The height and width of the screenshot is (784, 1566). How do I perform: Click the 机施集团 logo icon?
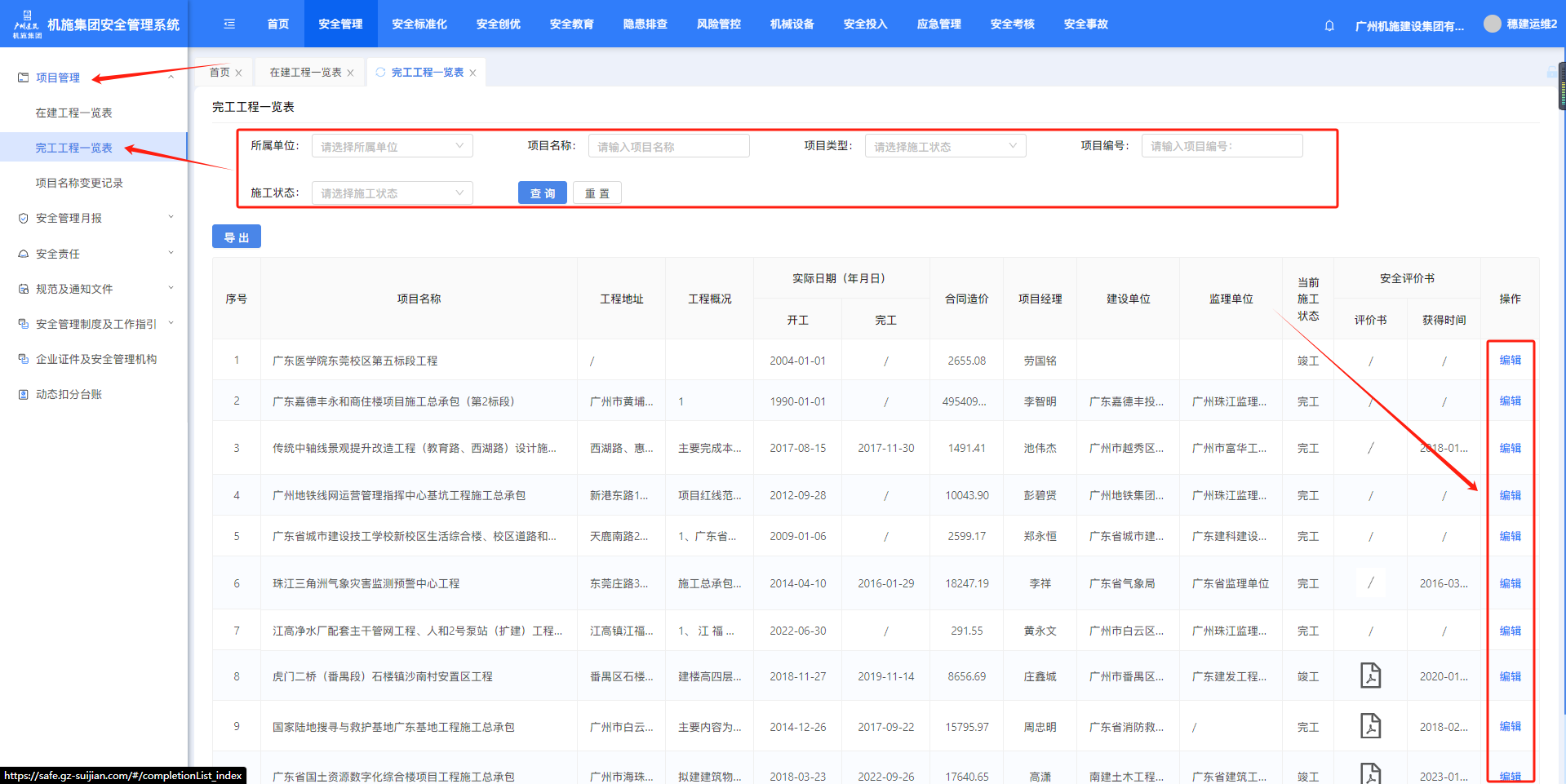click(x=27, y=24)
